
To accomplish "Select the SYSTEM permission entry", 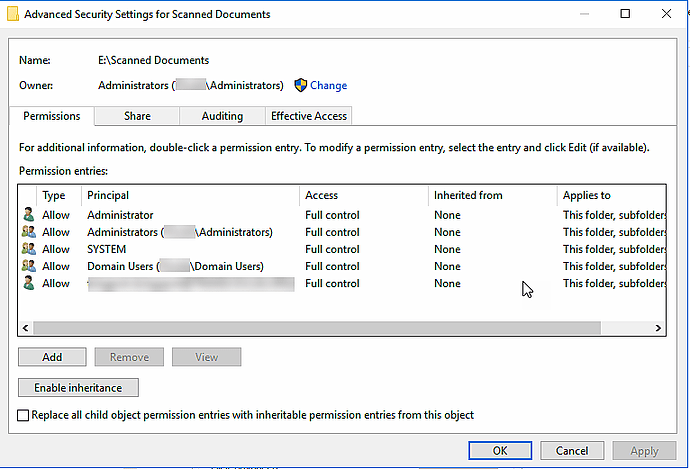I will (107, 249).
